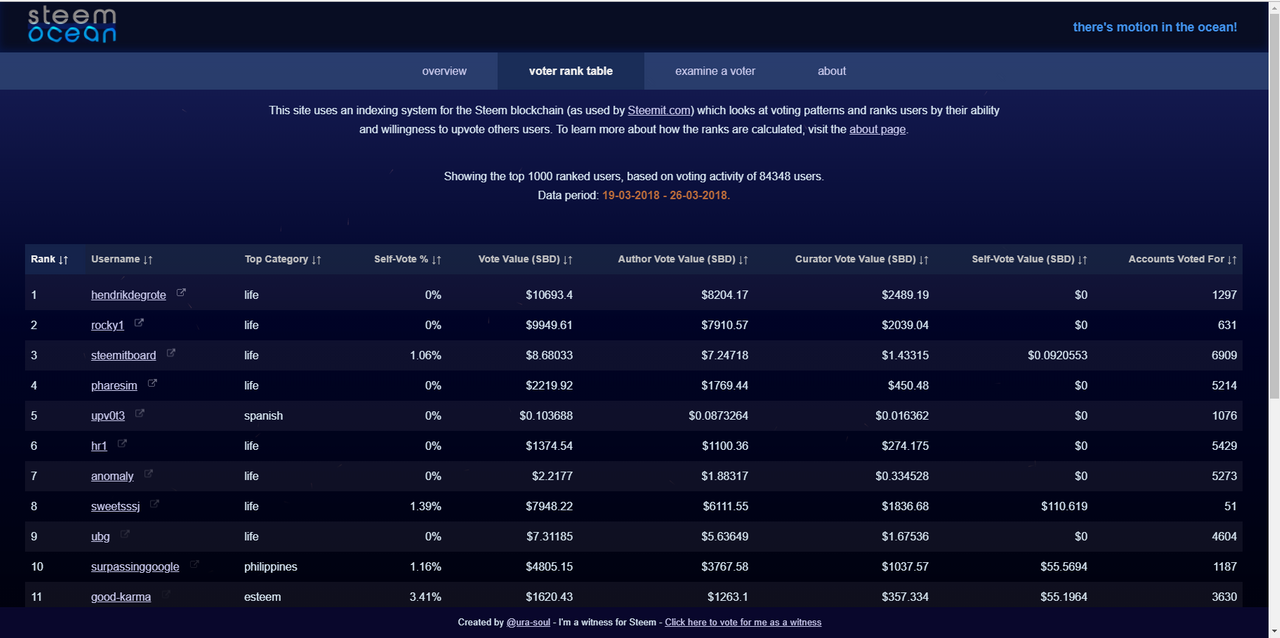Click the $2489.19 curator vote value
Viewport: 1280px width, 638px height.
905,295
